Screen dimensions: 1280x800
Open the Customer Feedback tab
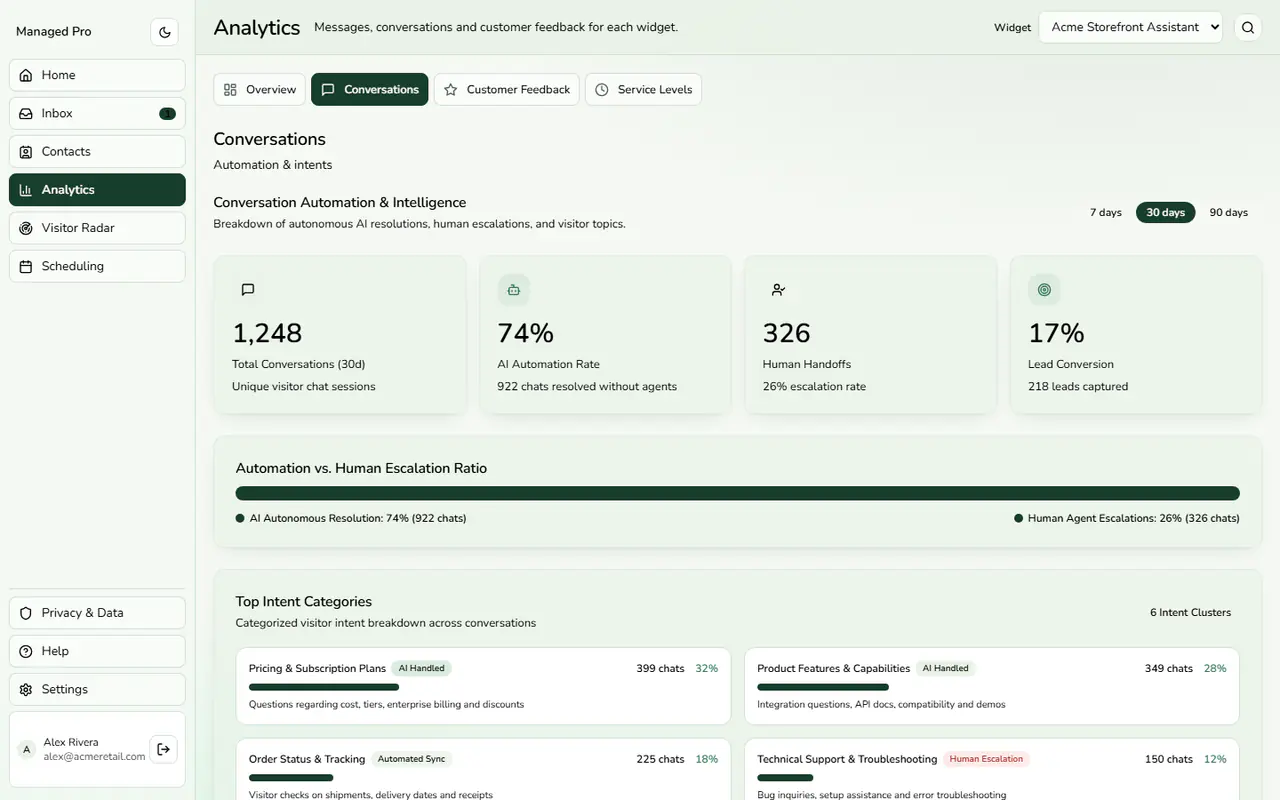click(x=506, y=89)
